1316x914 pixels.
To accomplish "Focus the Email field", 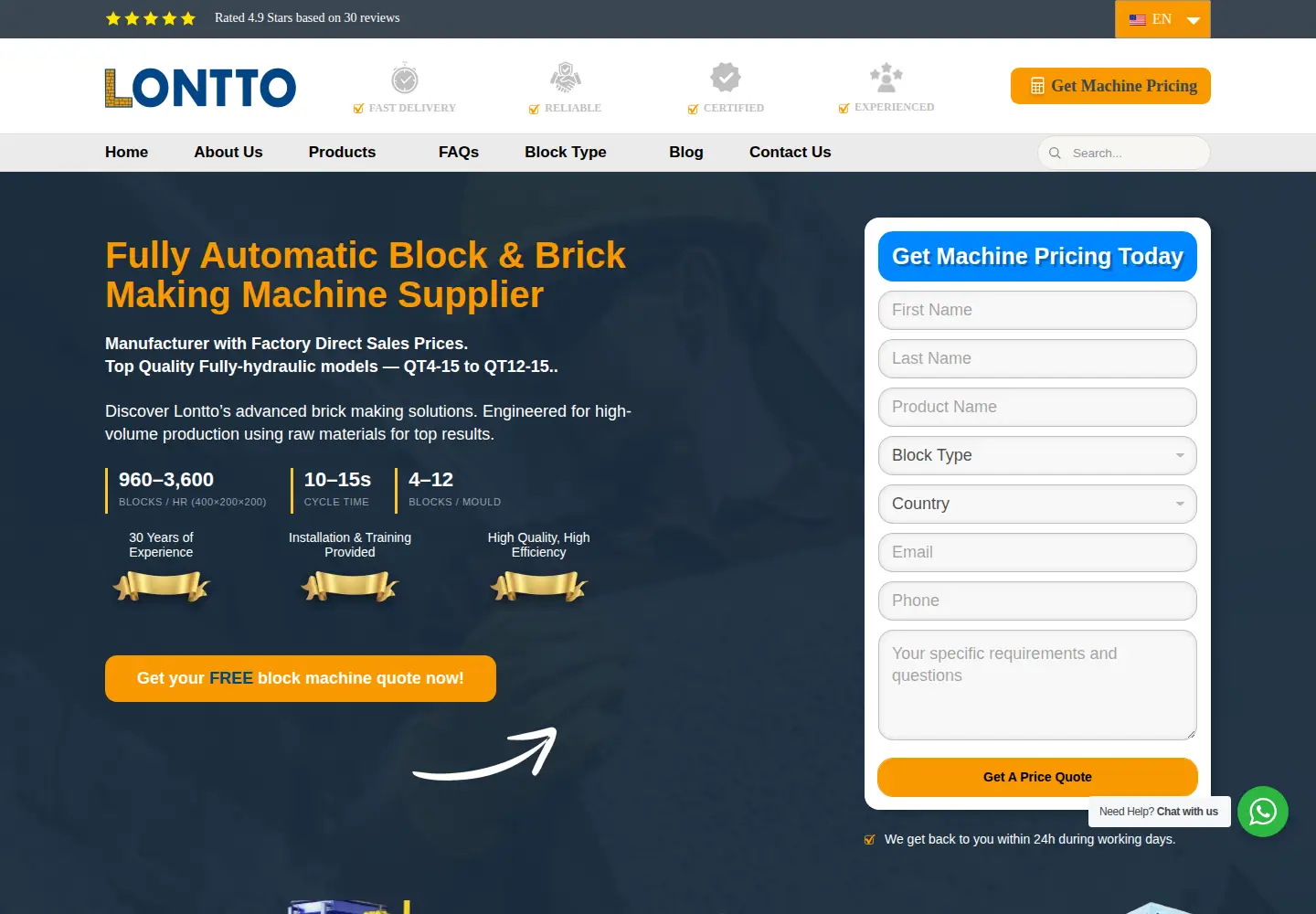I will [x=1037, y=552].
